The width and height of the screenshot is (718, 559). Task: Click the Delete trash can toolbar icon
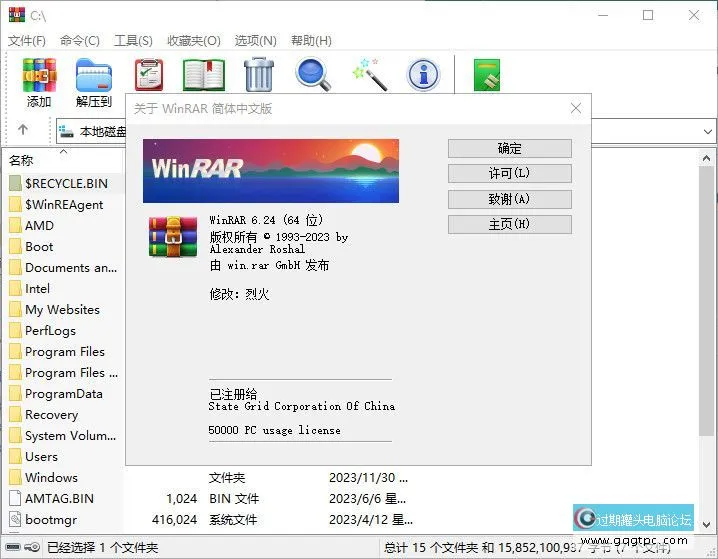pyautogui.click(x=259, y=74)
